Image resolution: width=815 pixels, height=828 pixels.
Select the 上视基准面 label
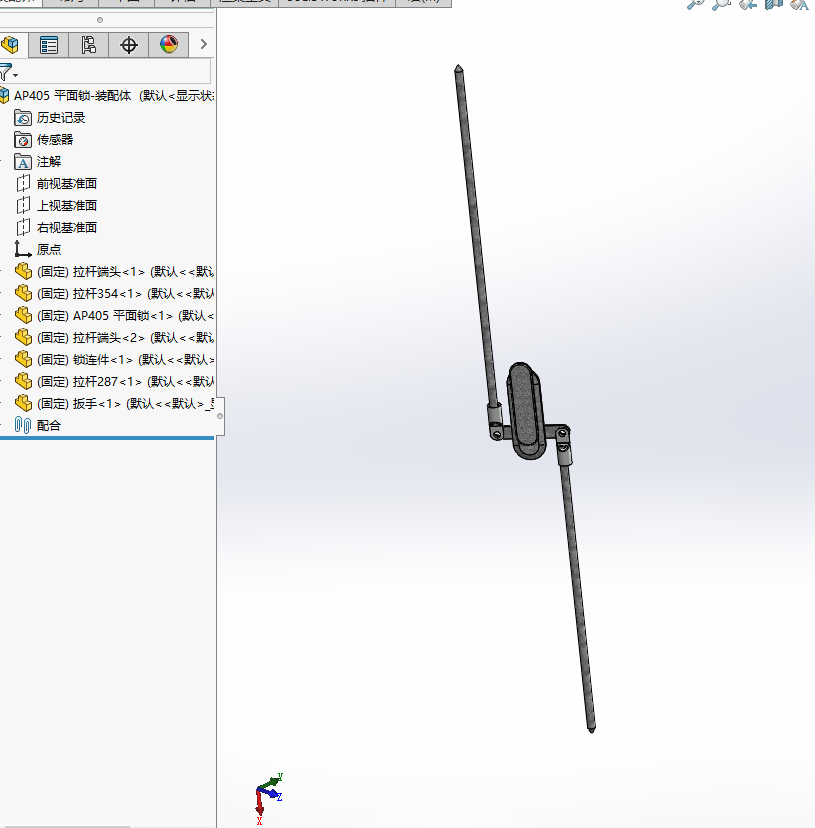point(67,205)
